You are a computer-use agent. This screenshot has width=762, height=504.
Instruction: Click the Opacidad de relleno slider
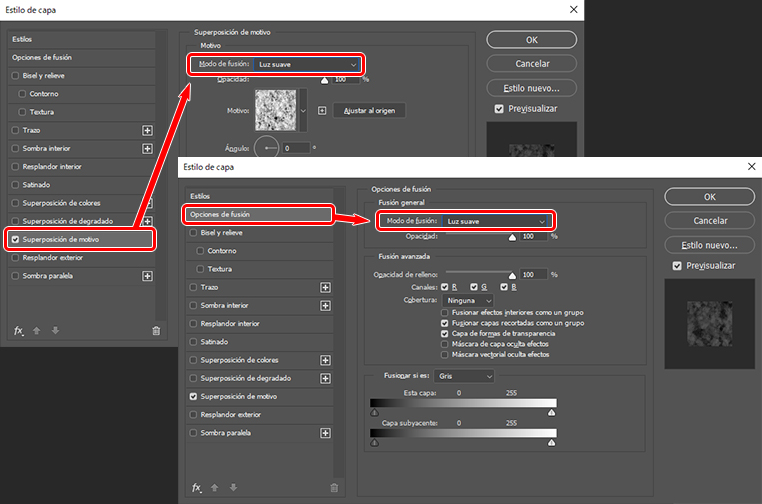point(480,274)
